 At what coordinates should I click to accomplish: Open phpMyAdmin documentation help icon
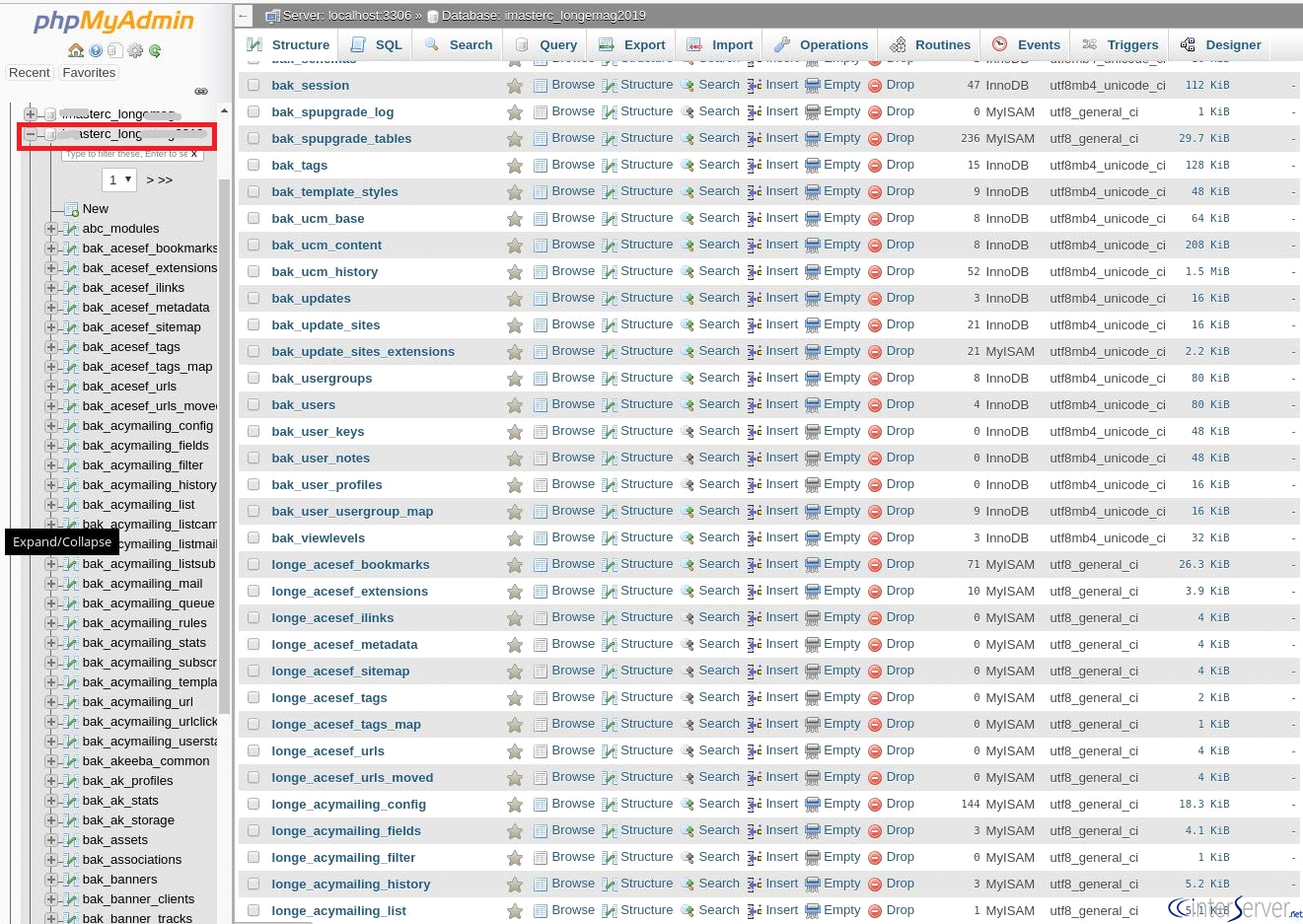(96, 50)
